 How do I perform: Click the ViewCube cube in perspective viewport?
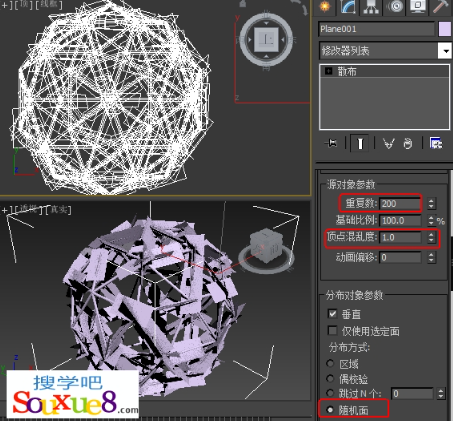(x=266, y=245)
